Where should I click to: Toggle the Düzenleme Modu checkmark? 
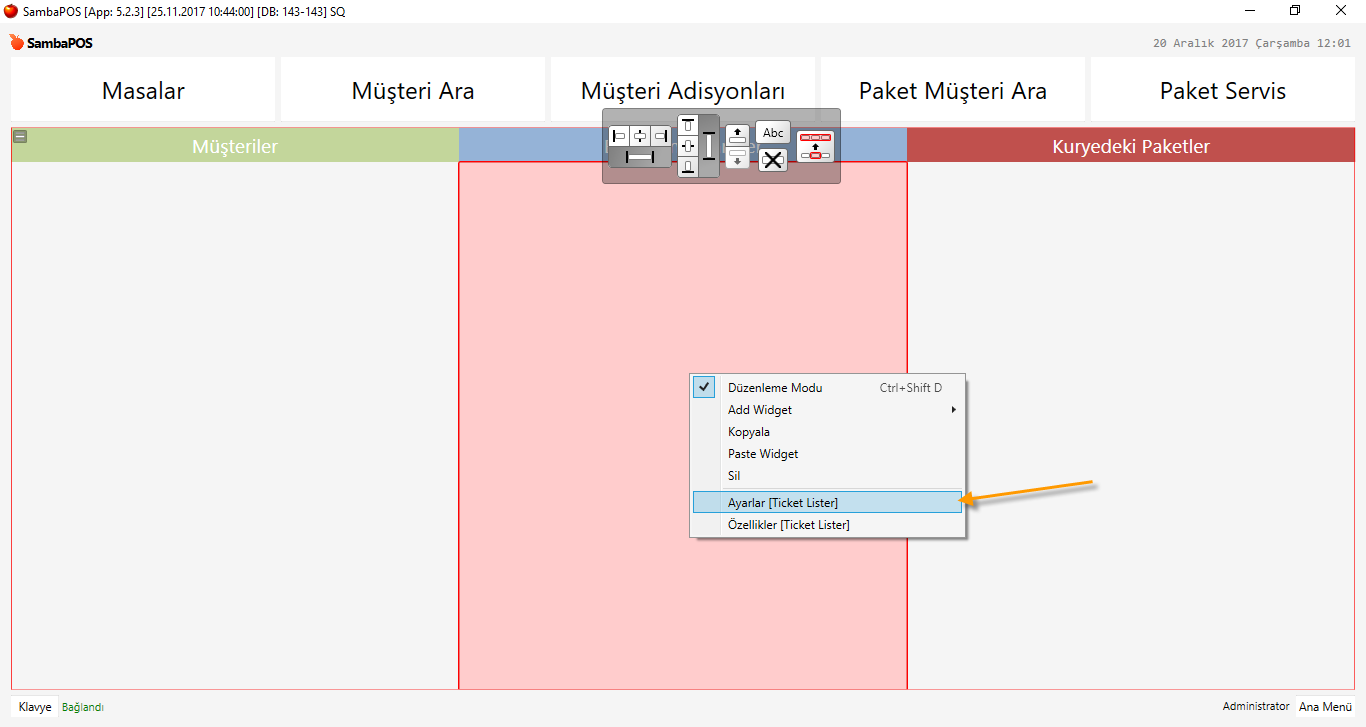pyautogui.click(x=705, y=388)
